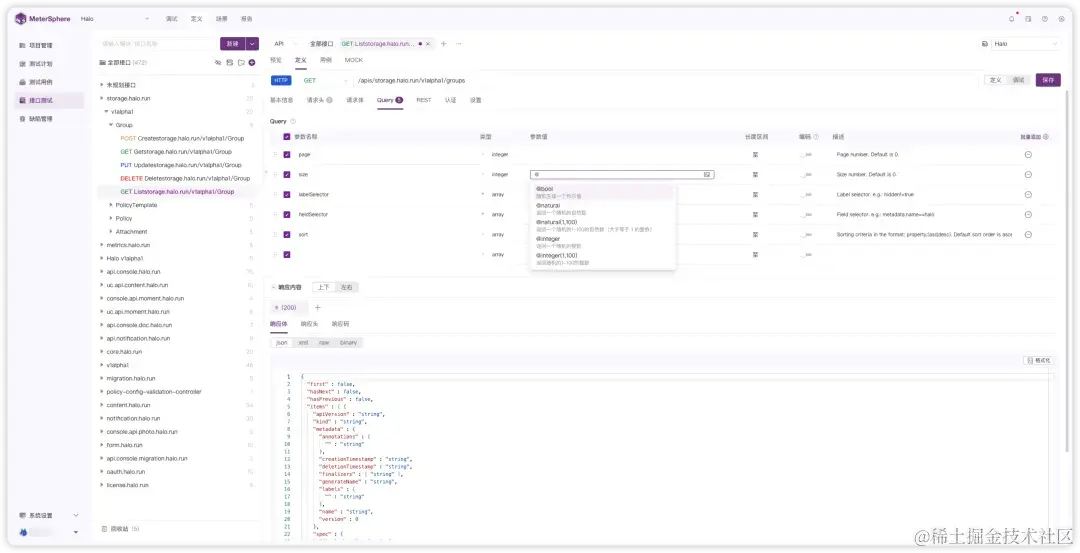
Task: Collapse the v1alpha1 node under storage.halo.run
Action: 106,112
